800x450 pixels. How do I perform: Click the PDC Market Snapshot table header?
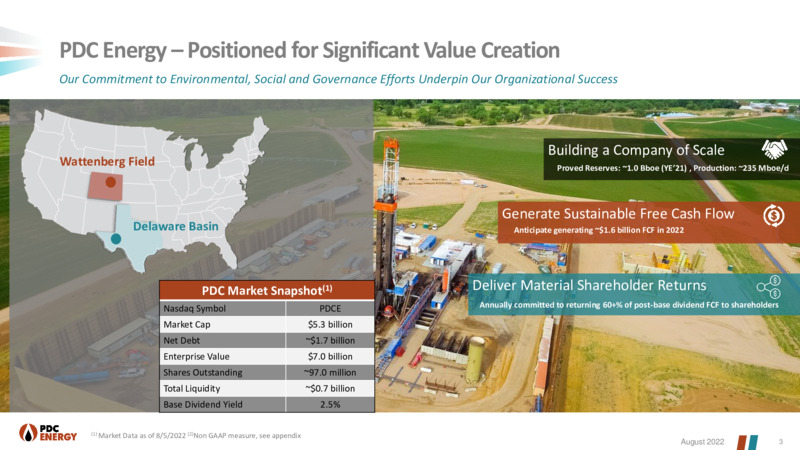(x=267, y=290)
